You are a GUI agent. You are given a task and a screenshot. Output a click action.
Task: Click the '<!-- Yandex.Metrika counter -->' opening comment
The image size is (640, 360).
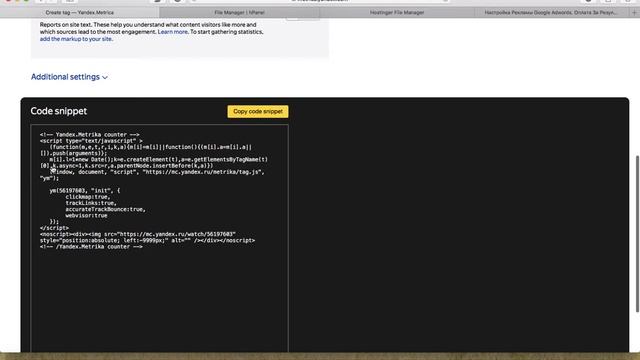[89, 134]
